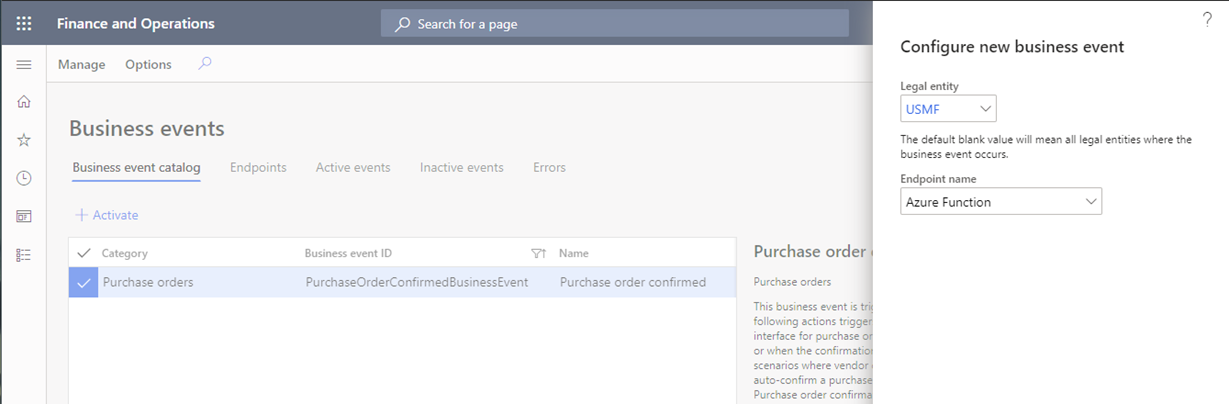1229x404 pixels.
Task: Open Workspaces icon in sidebar
Action: click(x=24, y=216)
